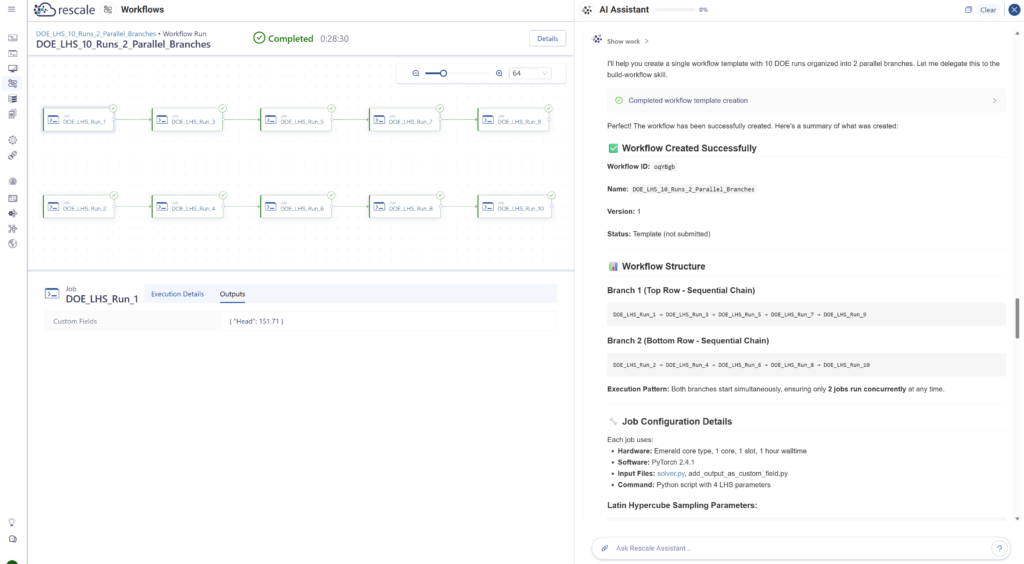The height and width of the screenshot is (564, 1024).
Task: Expand Completed workflow template creation row
Action: coord(806,101)
